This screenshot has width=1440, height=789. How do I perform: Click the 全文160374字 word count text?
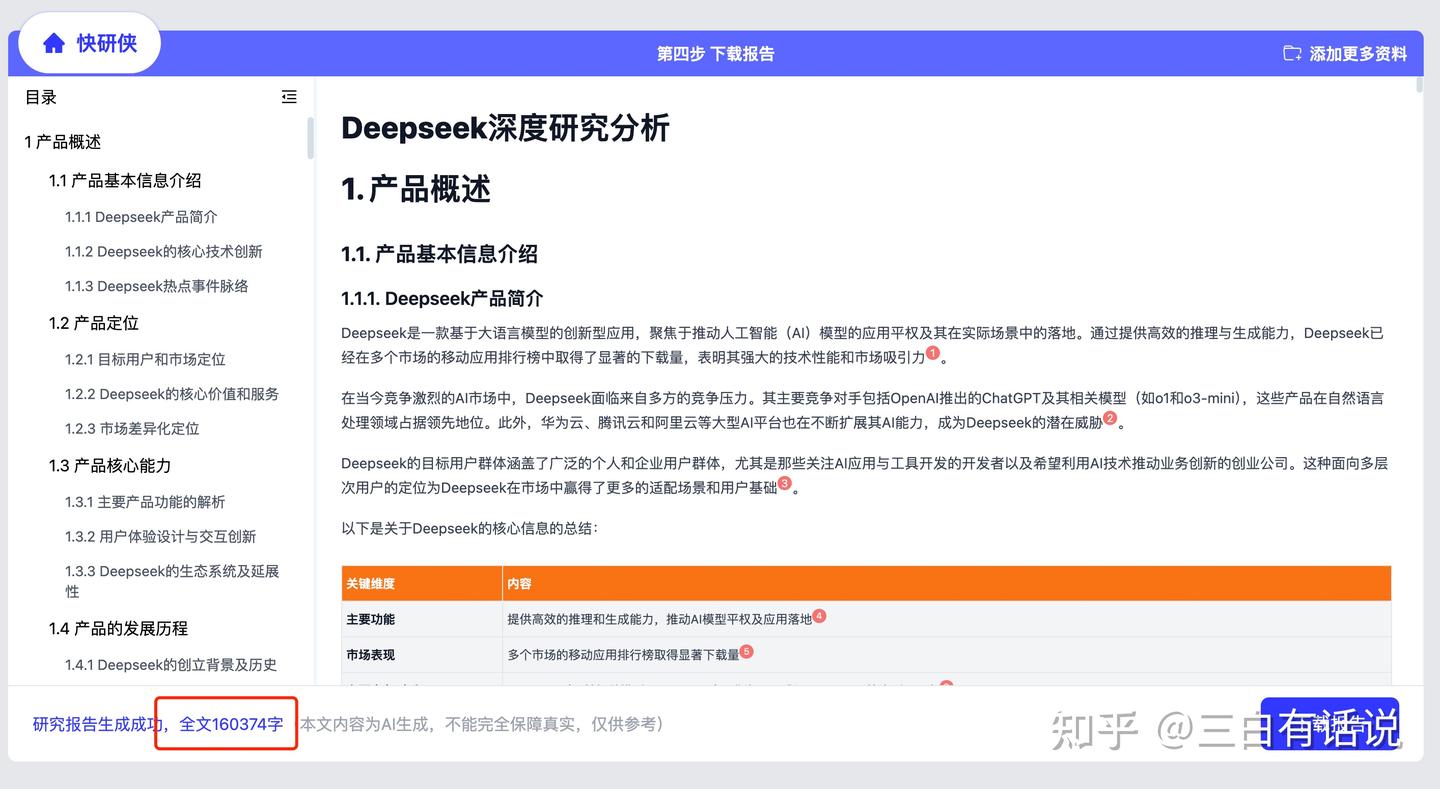tap(231, 724)
